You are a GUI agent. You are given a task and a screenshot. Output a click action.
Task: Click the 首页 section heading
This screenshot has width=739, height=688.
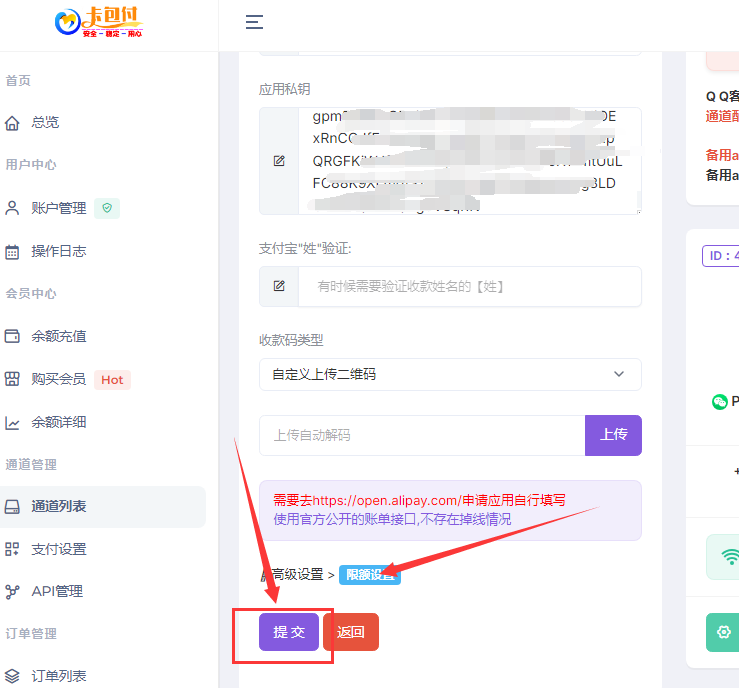pos(18,81)
